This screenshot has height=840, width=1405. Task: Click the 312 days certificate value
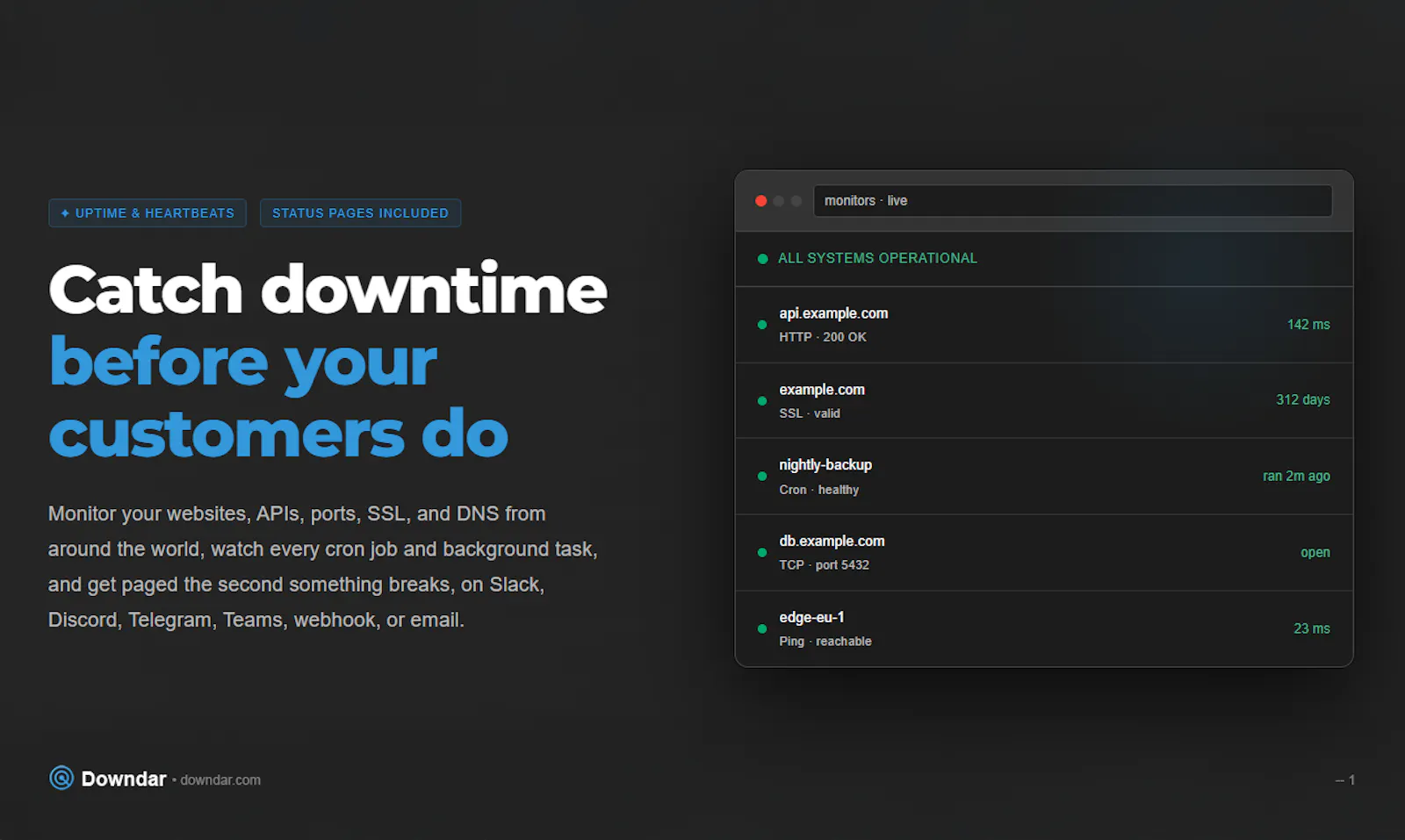(1303, 400)
